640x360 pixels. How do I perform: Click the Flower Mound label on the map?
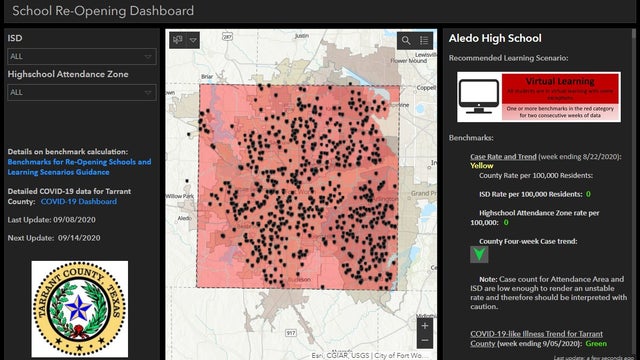409,61
